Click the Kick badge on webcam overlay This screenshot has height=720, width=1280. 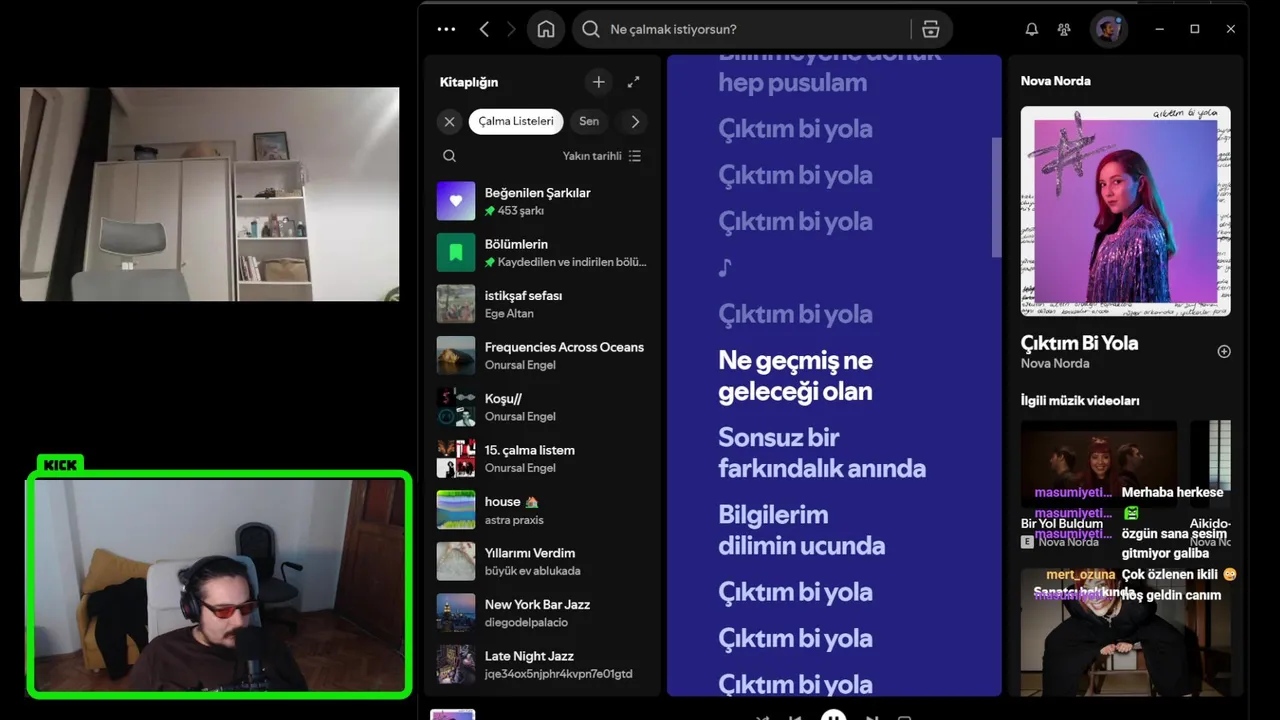coord(60,465)
